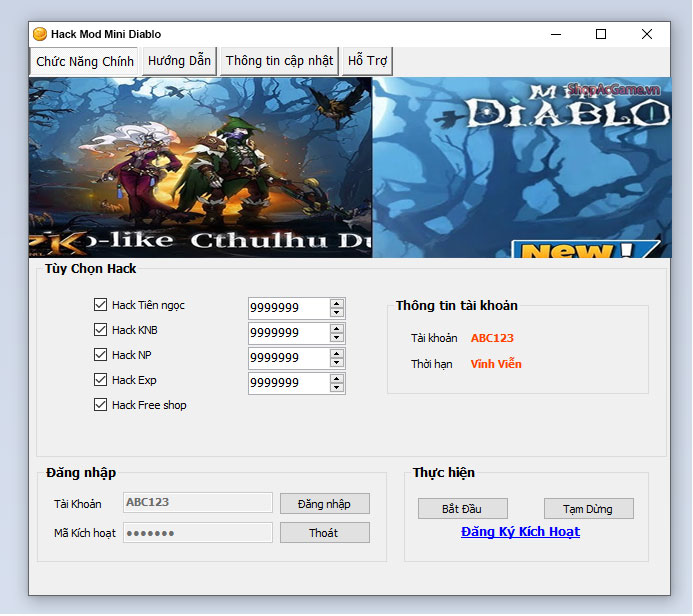Screen dimensions: 693x616
Task: Decrease the Hack NP value with down arrow
Action: pyautogui.click(x=337, y=362)
